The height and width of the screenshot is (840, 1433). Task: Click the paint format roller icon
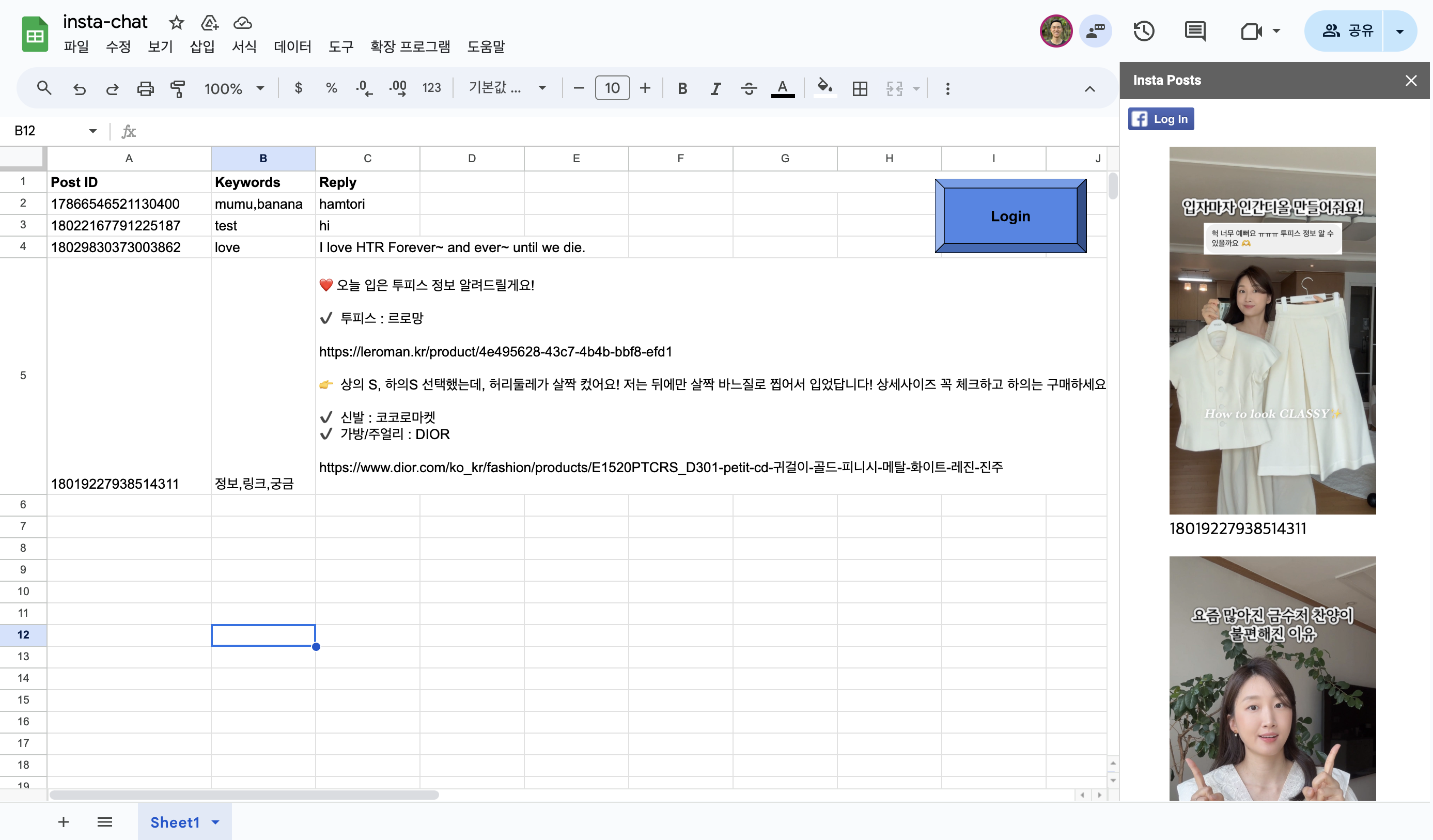click(x=178, y=89)
